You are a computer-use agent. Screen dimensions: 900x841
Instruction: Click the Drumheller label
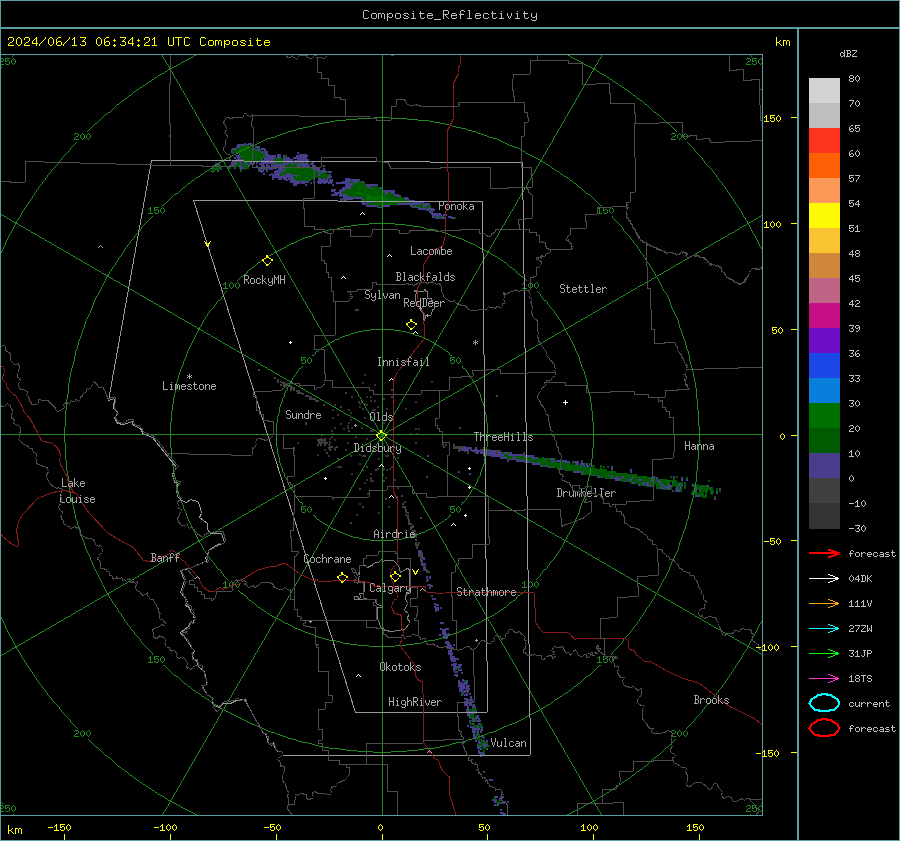pyautogui.click(x=586, y=493)
